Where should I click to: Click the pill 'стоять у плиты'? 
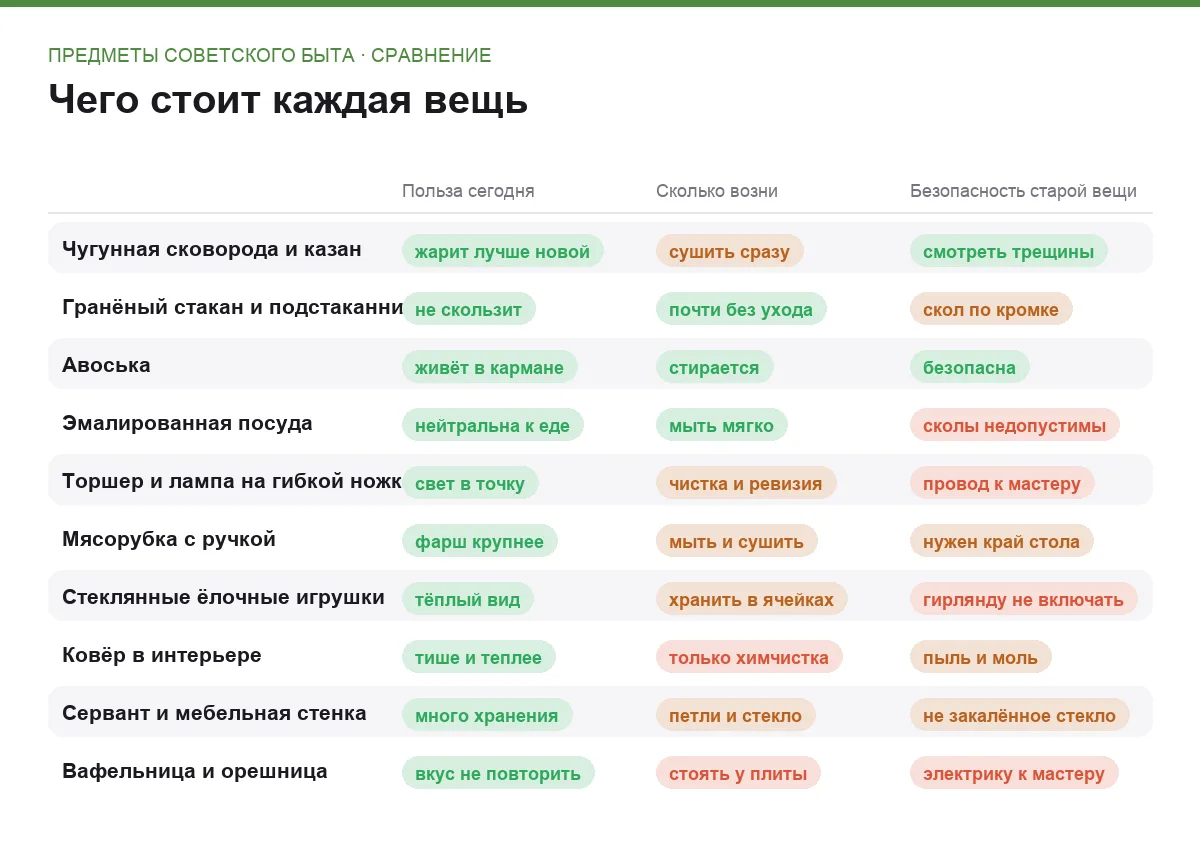tap(738, 773)
